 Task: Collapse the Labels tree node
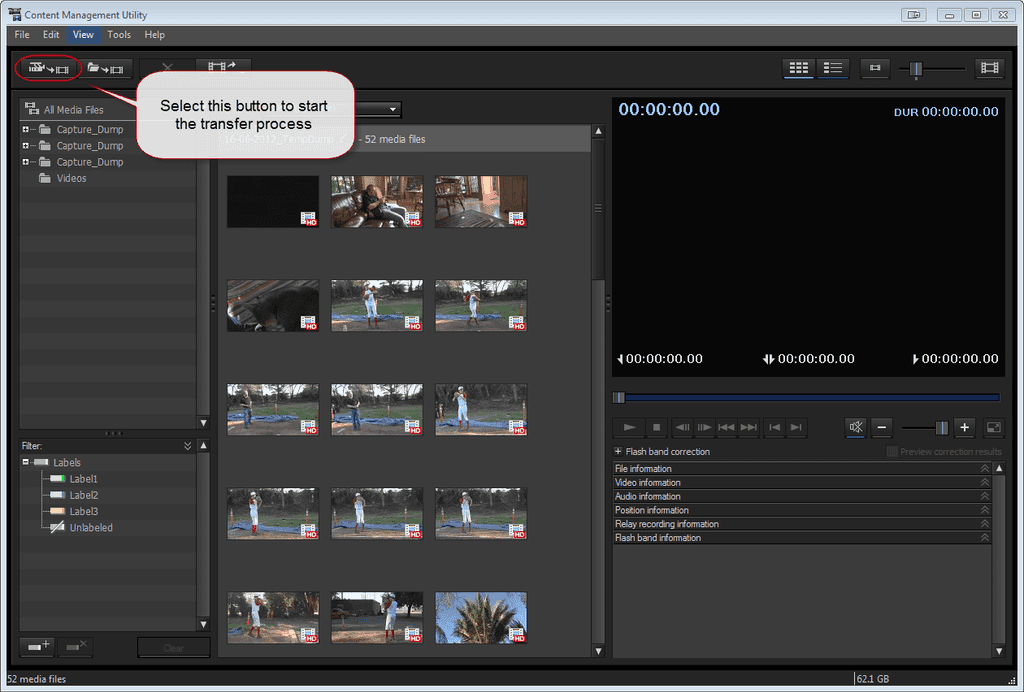(26, 463)
